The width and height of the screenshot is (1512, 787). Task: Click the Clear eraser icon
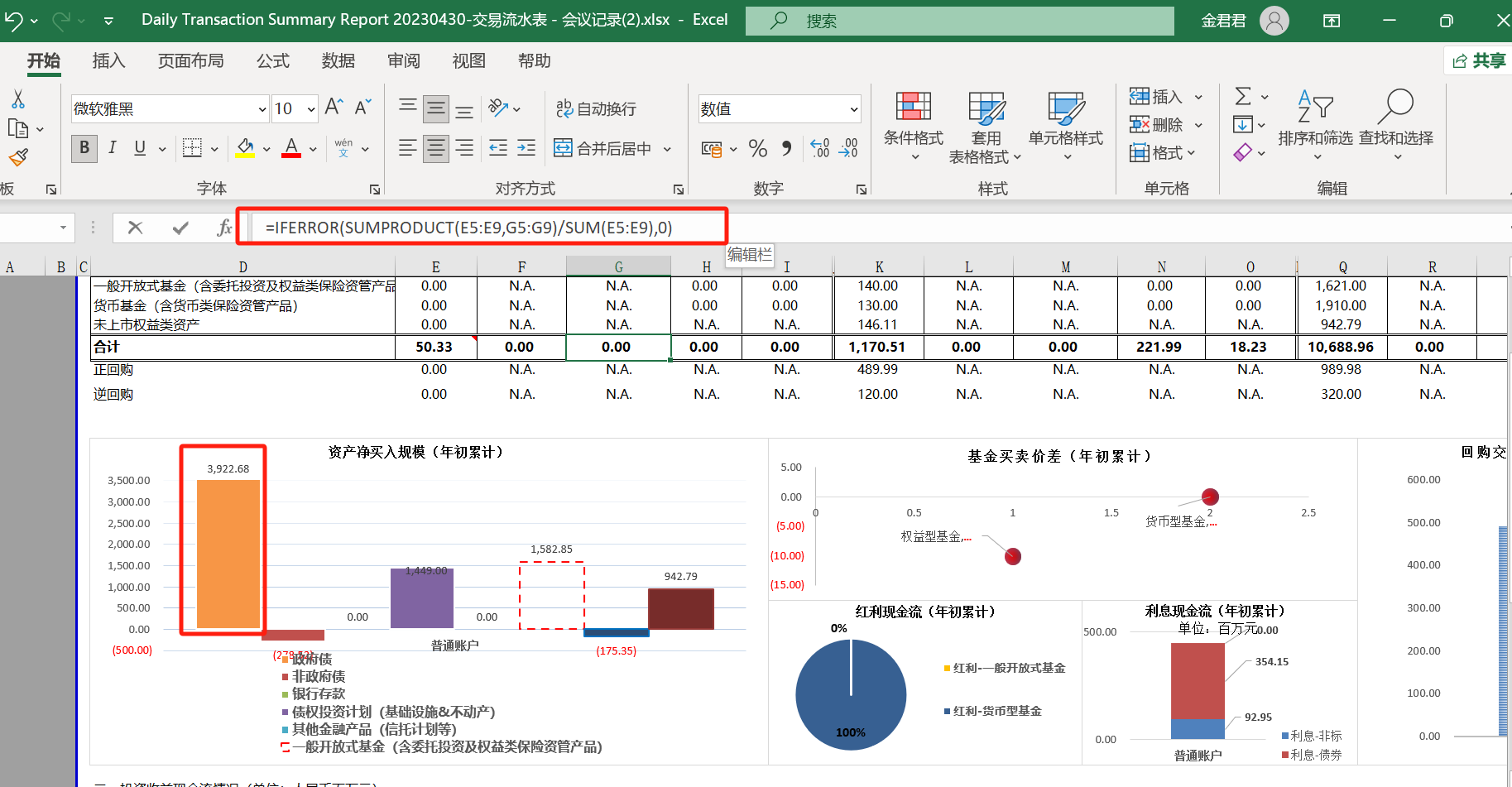(x=1243, y=153)
